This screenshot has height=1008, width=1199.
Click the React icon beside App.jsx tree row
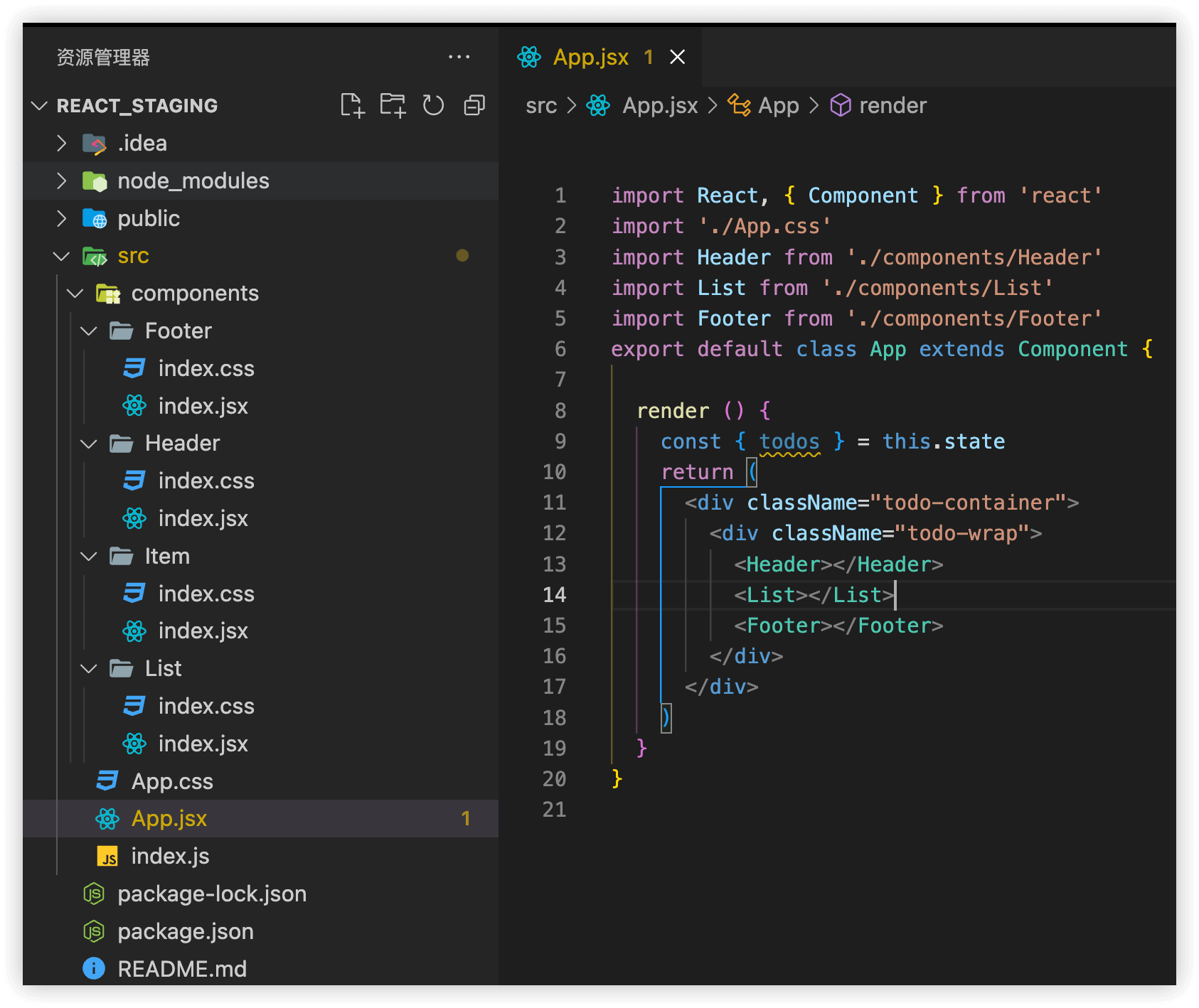(x=107, y=819)
